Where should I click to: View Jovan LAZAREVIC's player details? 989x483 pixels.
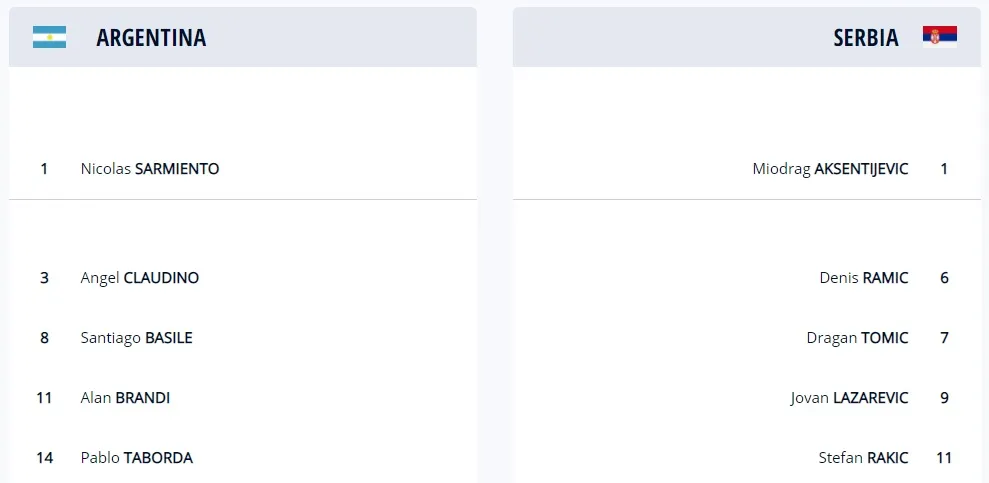pyautogui.click(x=849, y=398)
